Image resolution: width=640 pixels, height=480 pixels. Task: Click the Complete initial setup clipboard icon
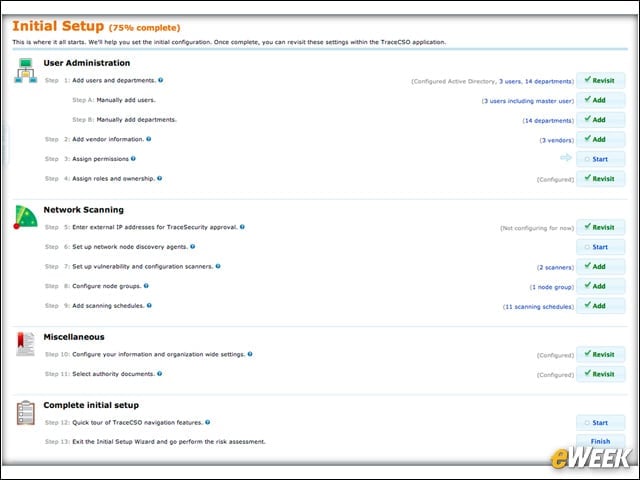(x=26, y=413)
